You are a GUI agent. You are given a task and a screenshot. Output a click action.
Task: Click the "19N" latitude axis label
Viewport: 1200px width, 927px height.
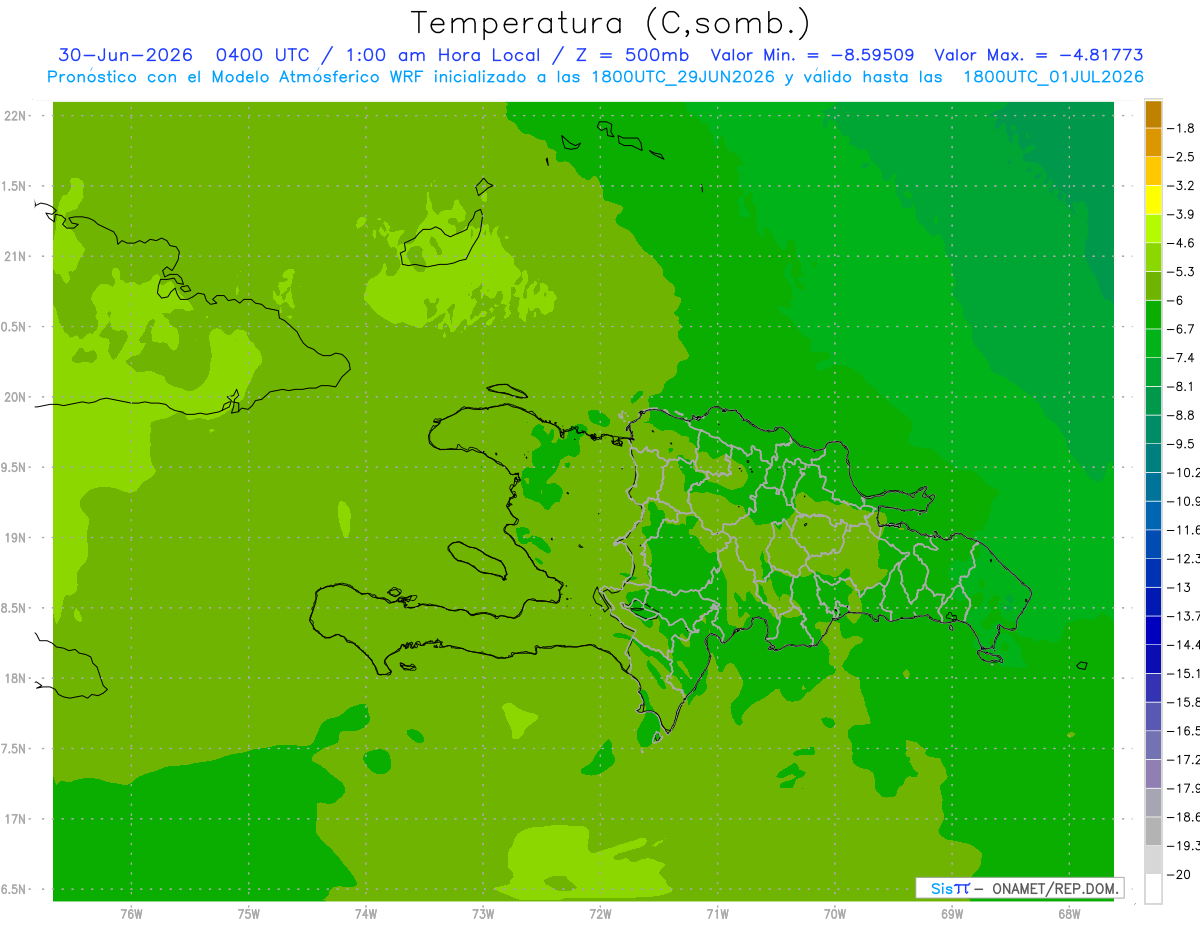[15, 538]
